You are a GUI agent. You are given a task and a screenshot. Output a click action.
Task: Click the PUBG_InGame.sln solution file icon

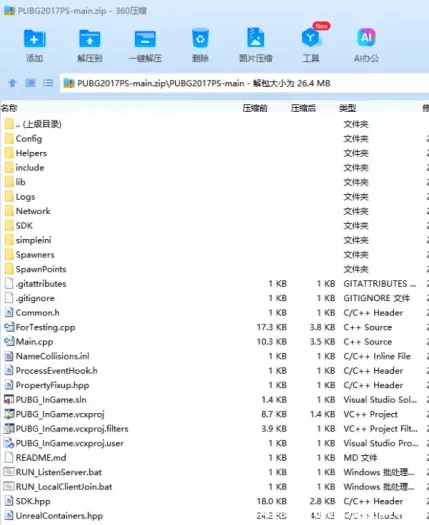point(9,399)
